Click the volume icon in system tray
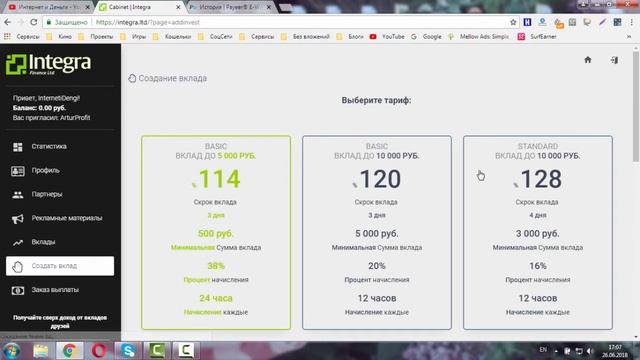640x360 pixels. tap(589, 351)
